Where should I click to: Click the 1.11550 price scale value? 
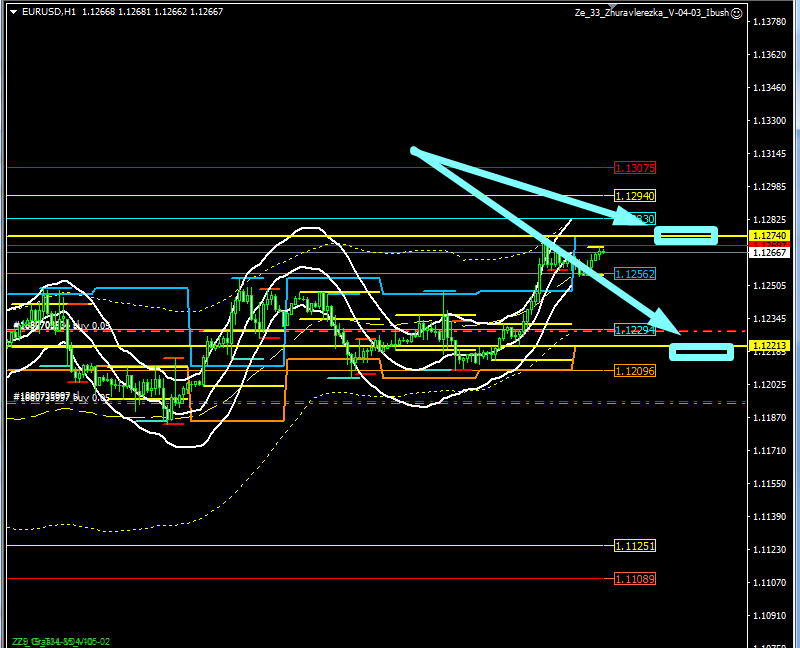(x=769, y=484)
